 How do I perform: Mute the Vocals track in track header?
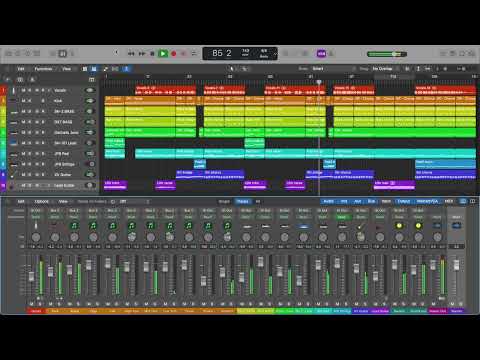pos(23,90)
